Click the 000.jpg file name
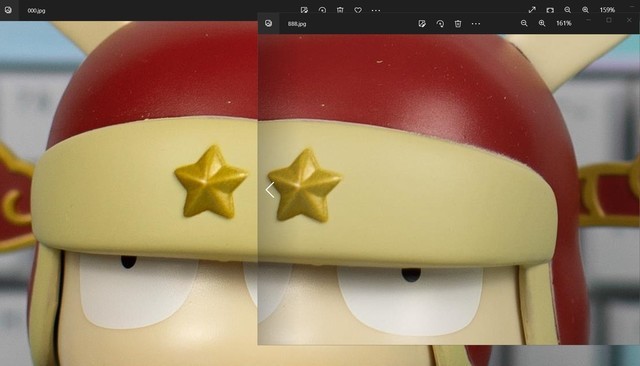Screen dimensions: 640x366 [x=36, y=11]
